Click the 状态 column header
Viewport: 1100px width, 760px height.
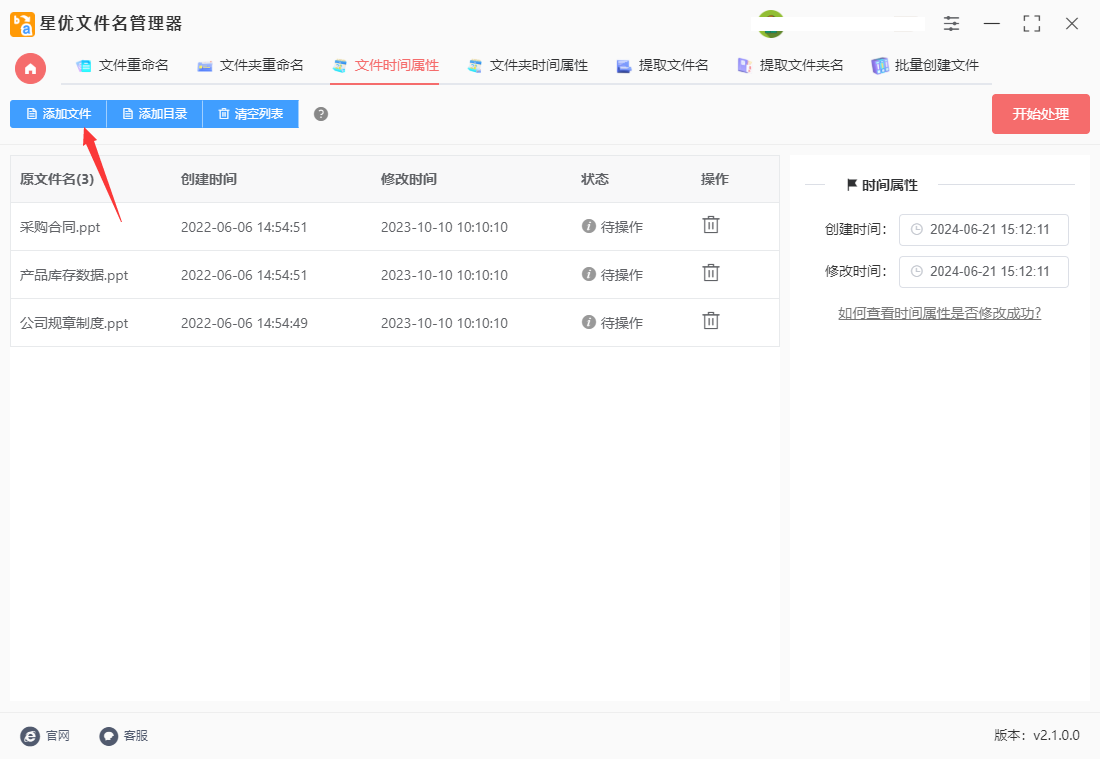pos(595,179)
